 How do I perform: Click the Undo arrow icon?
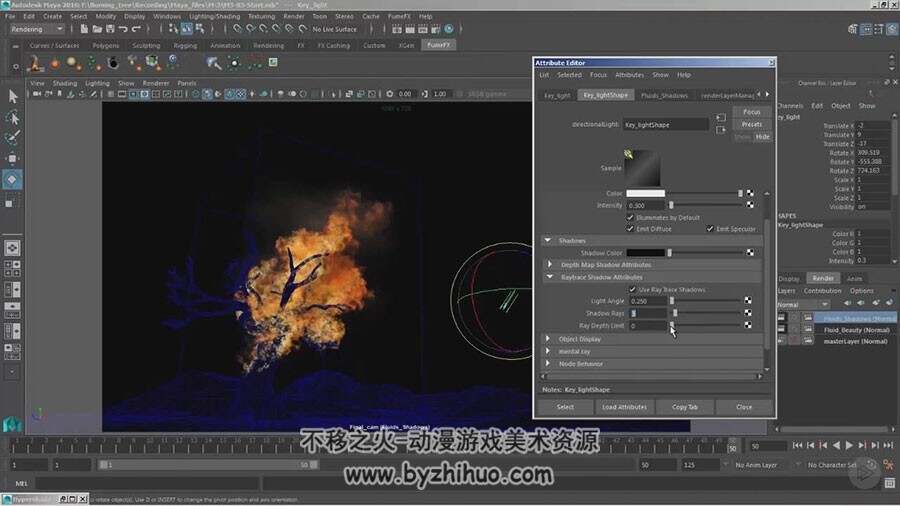click(123, 29)
